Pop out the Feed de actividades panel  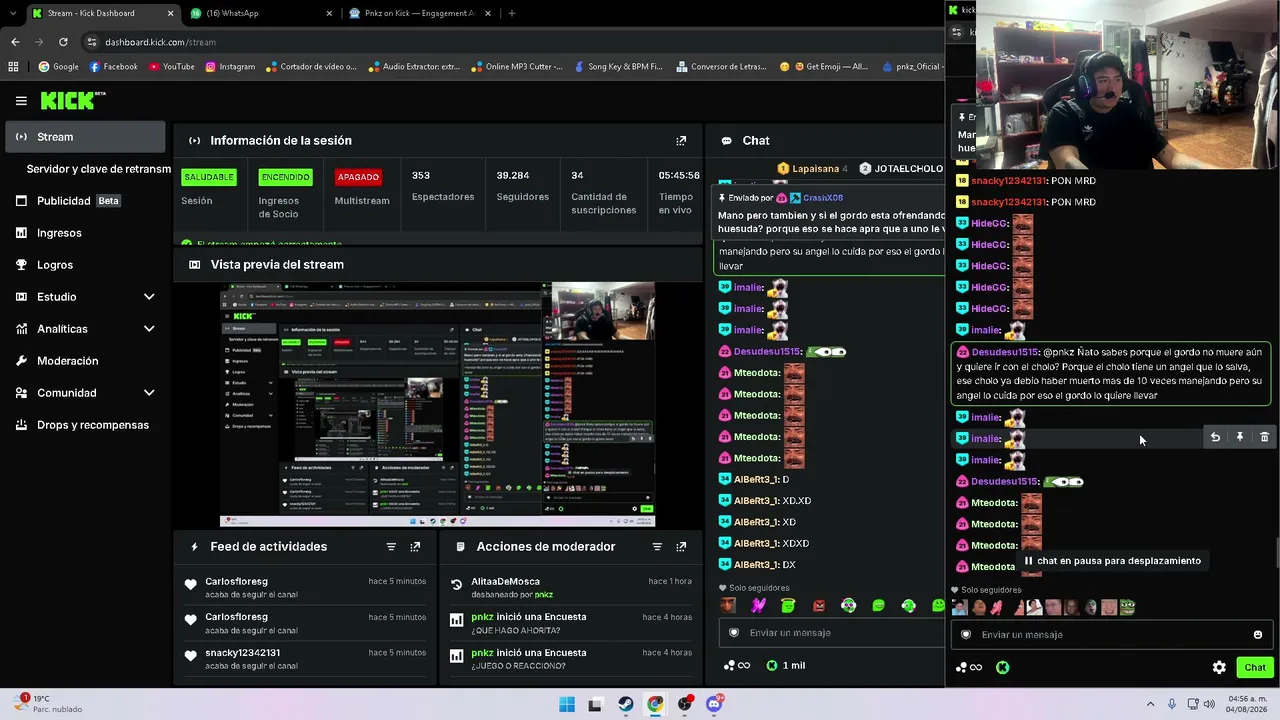click(x=415, y=547)
